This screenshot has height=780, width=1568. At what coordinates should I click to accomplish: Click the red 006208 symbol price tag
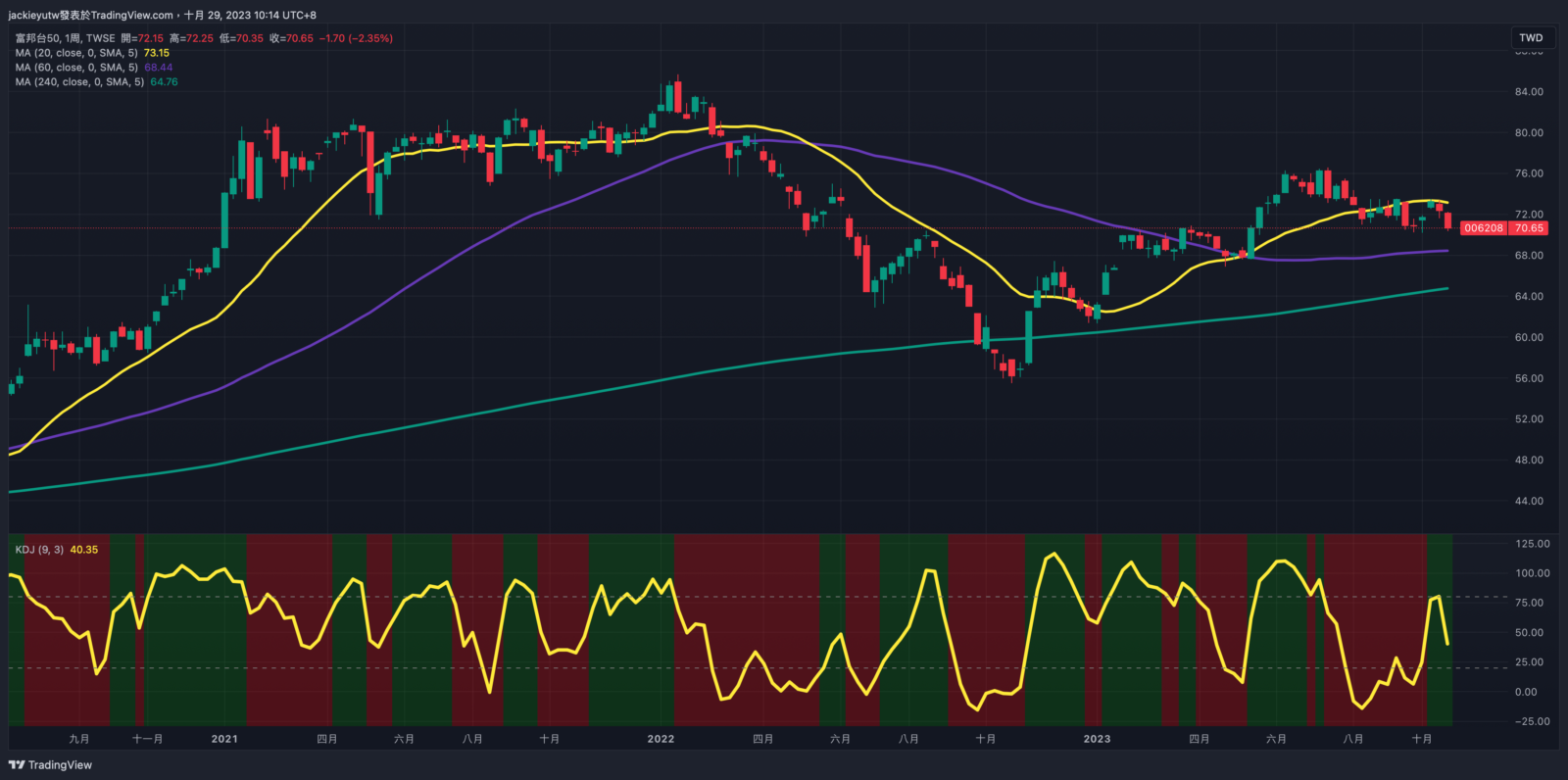point(1483,228)
